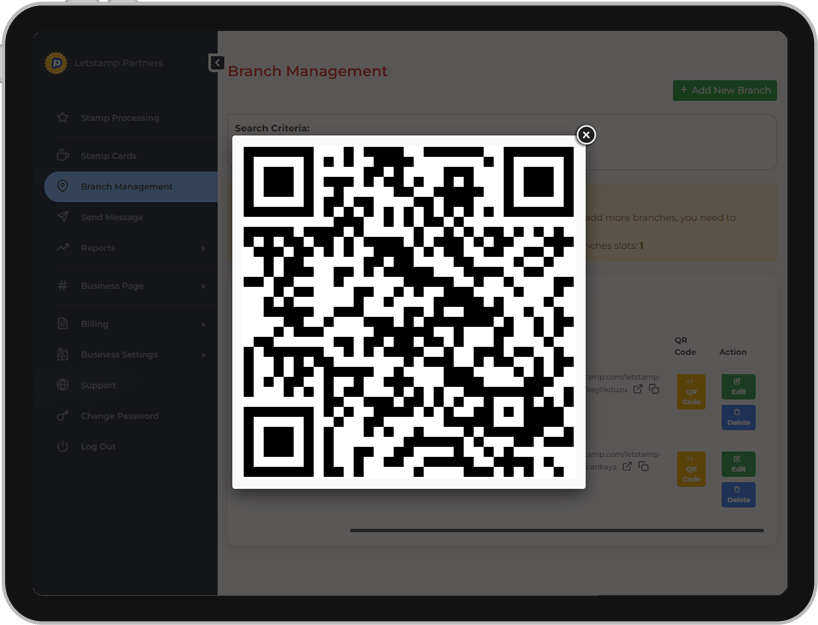Click the Support globe icon
818x625 pixels.
tap(62, 385)
